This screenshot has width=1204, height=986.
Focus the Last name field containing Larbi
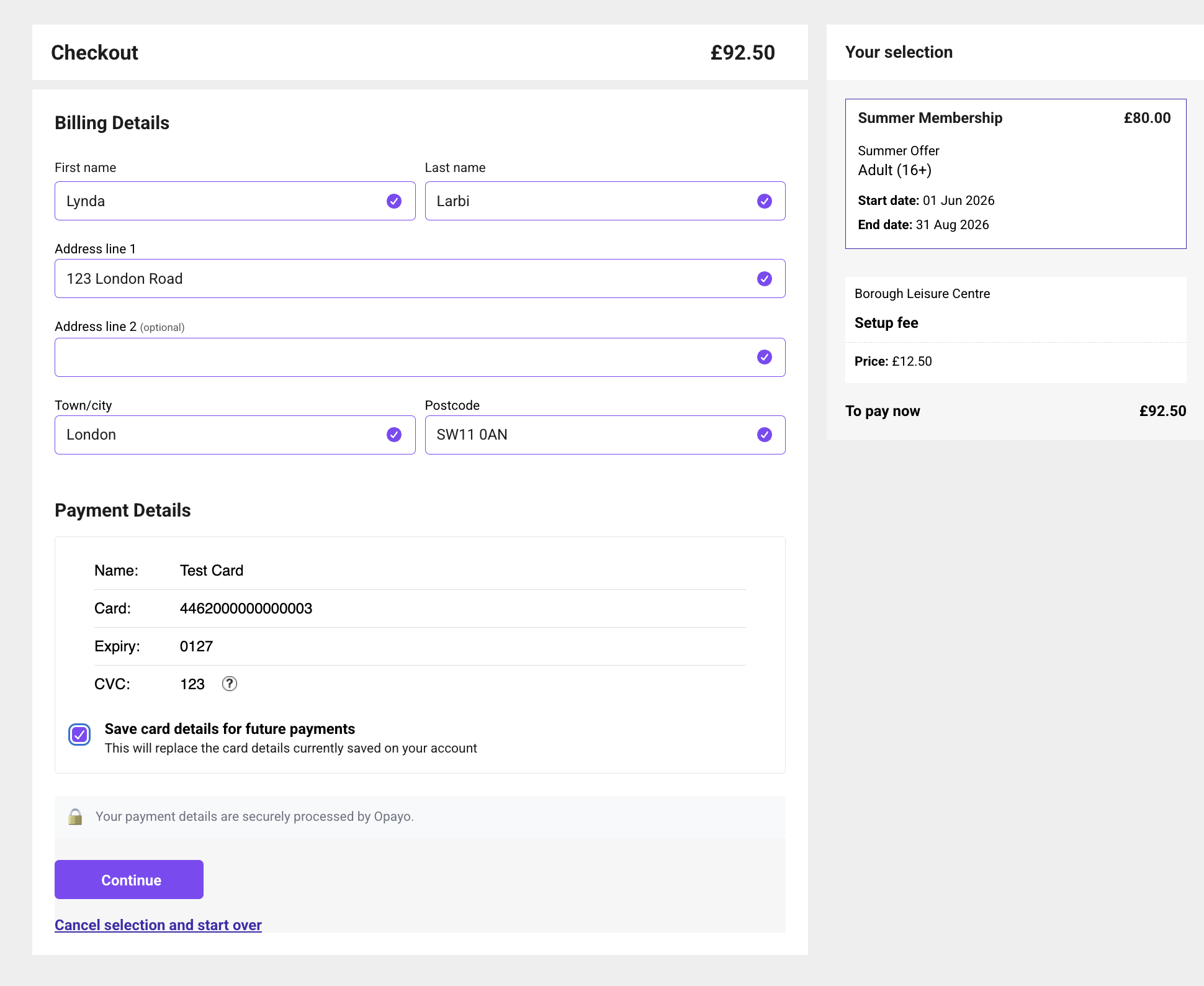(605, 201)
